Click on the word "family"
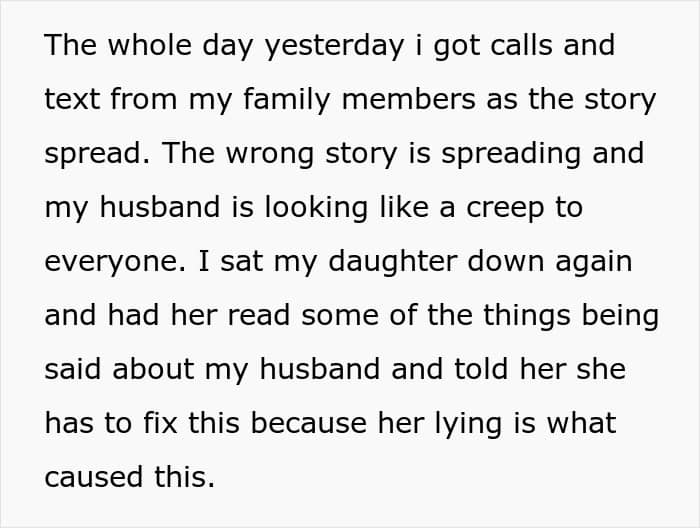Viewport: 700px width, 528px height. tap(287, 100)
